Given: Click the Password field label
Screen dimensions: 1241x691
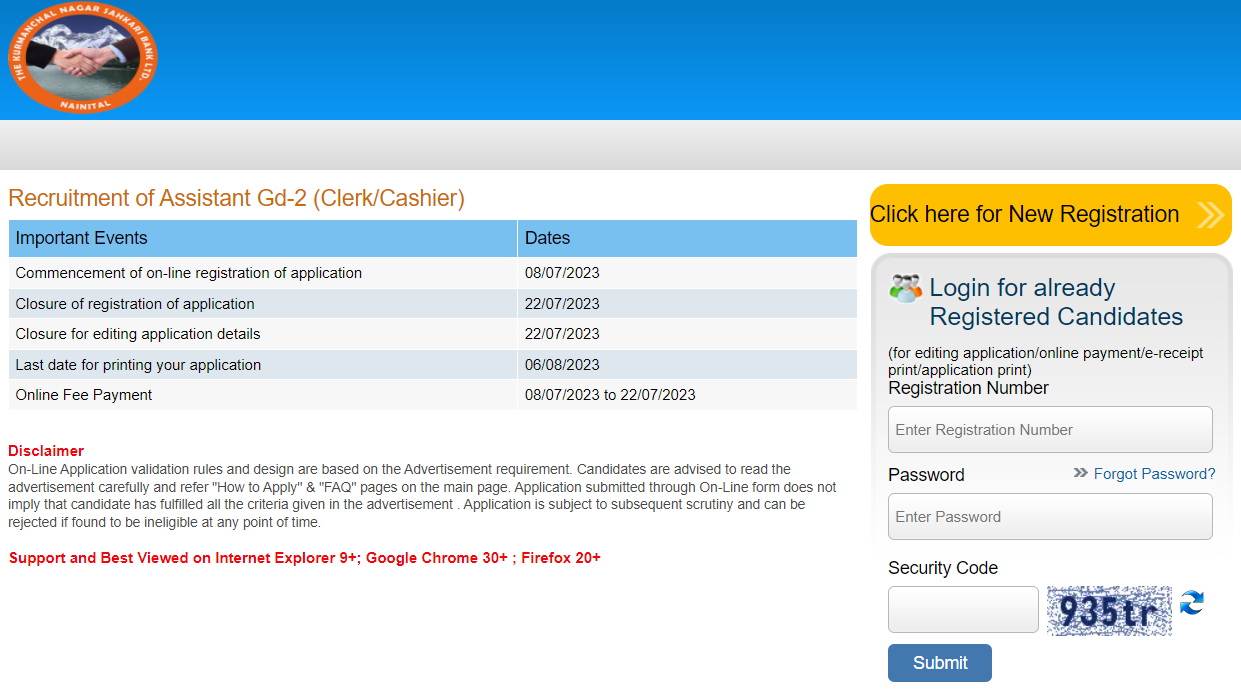Looking at the screenshot, I should coord(926,475).
